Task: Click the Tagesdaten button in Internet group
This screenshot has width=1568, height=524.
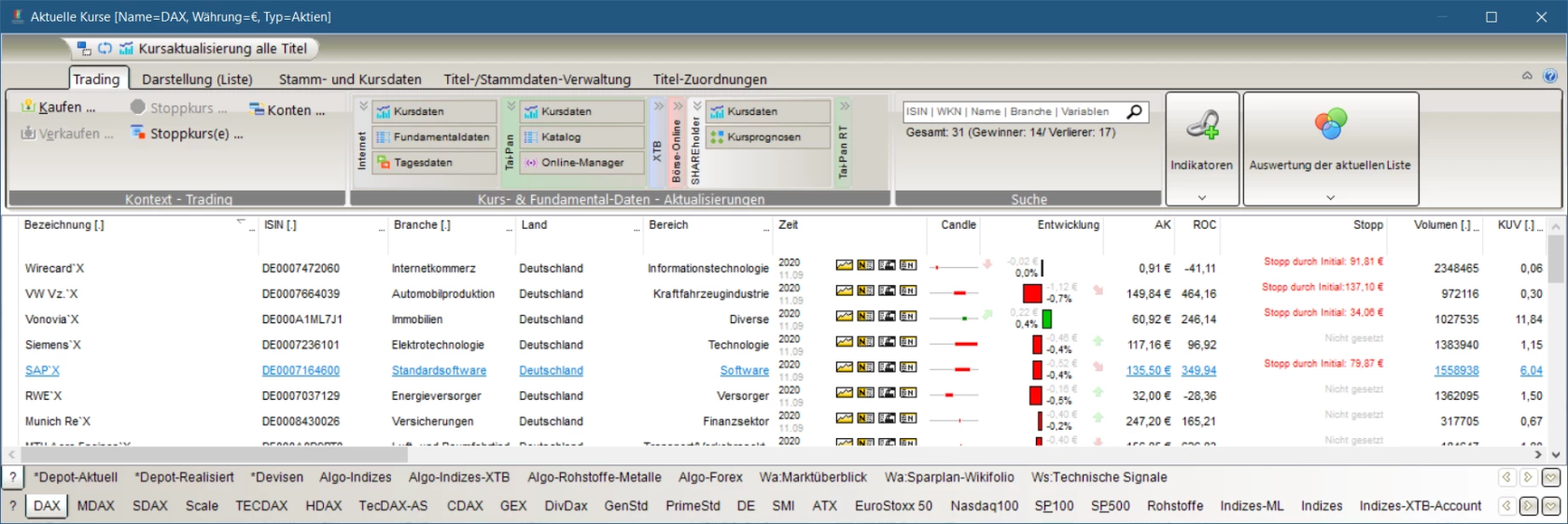Action: (x=434, y=163)
